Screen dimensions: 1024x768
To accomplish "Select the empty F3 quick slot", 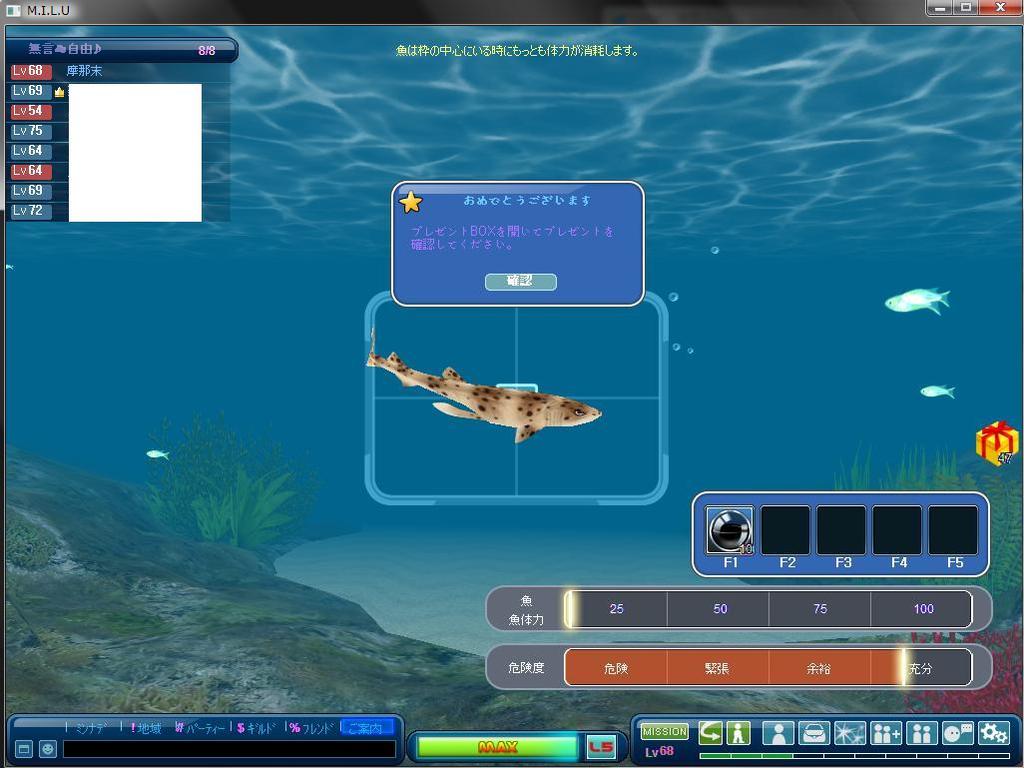I will (x=842, y=530).
